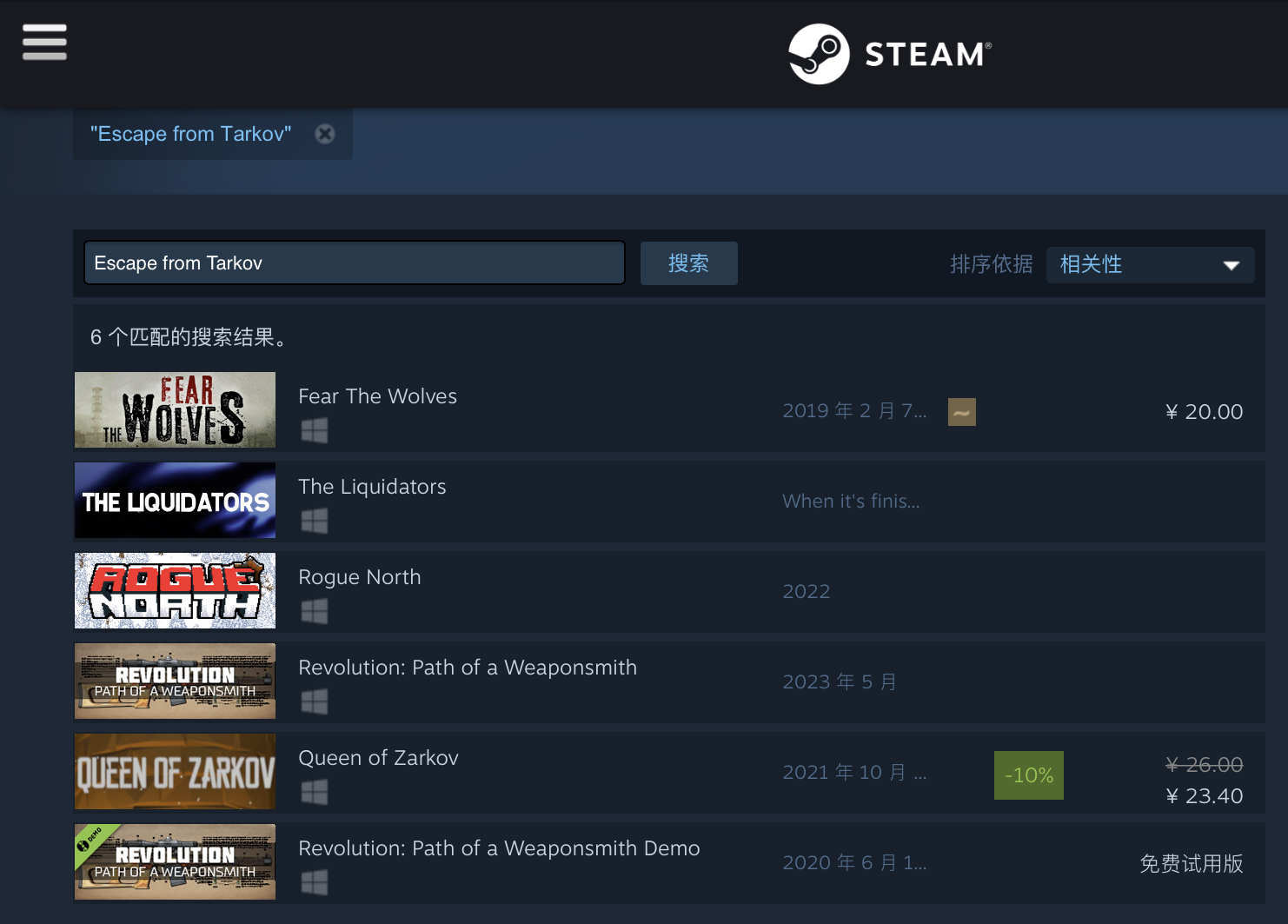
Task: Click the ¥ 23.40 discounted price
Action: click(1204, 796)
